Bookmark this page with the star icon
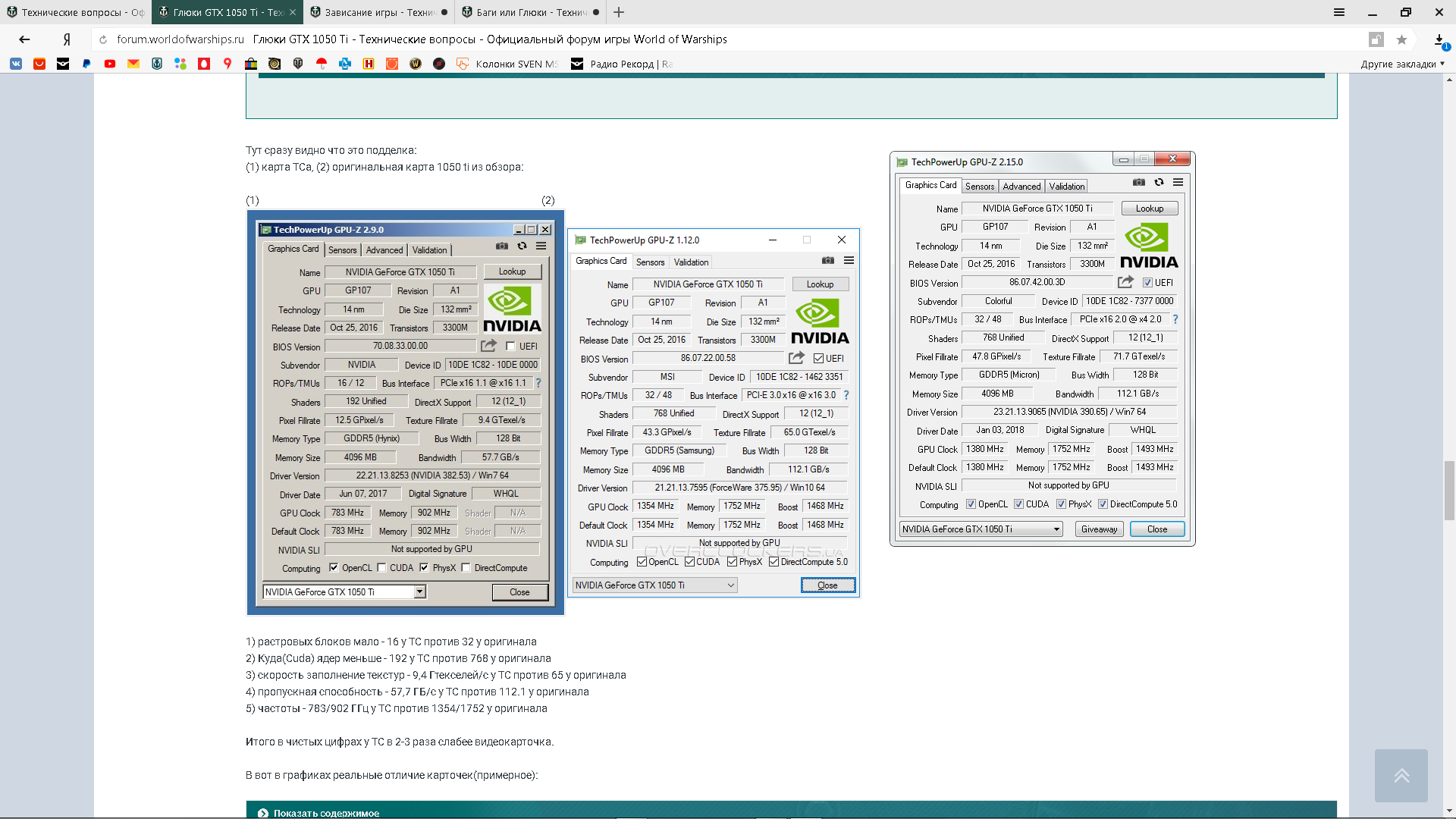This screenshot has height=819, width=1456. (x=1401, y=39)
